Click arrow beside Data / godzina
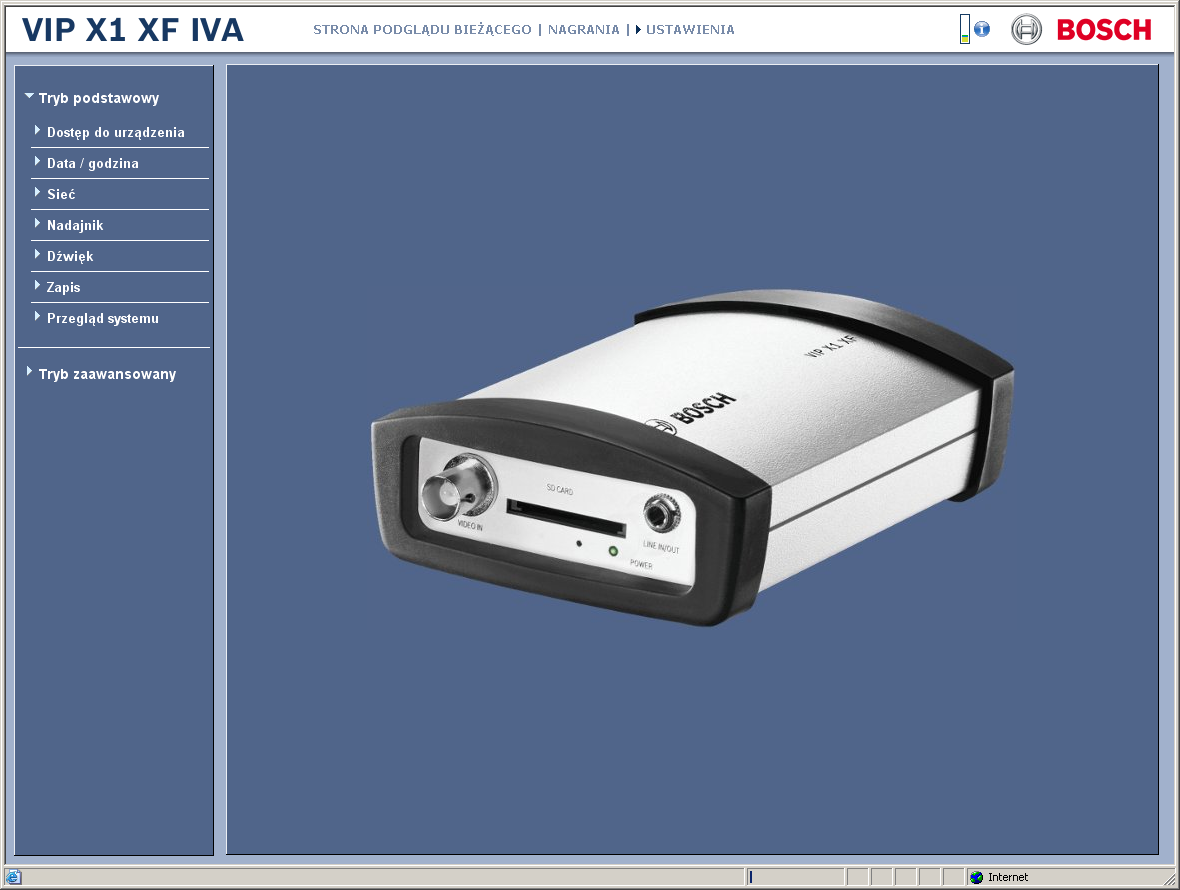The width and height of the screenshot is (1180, 890). [x=37, y=161]
